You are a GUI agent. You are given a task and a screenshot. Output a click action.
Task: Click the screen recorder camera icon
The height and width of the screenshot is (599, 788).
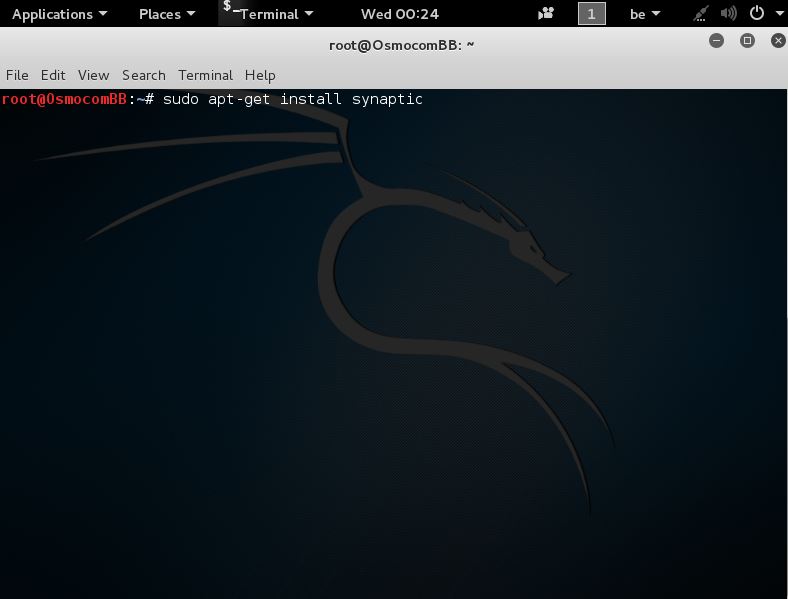(546, 14)
